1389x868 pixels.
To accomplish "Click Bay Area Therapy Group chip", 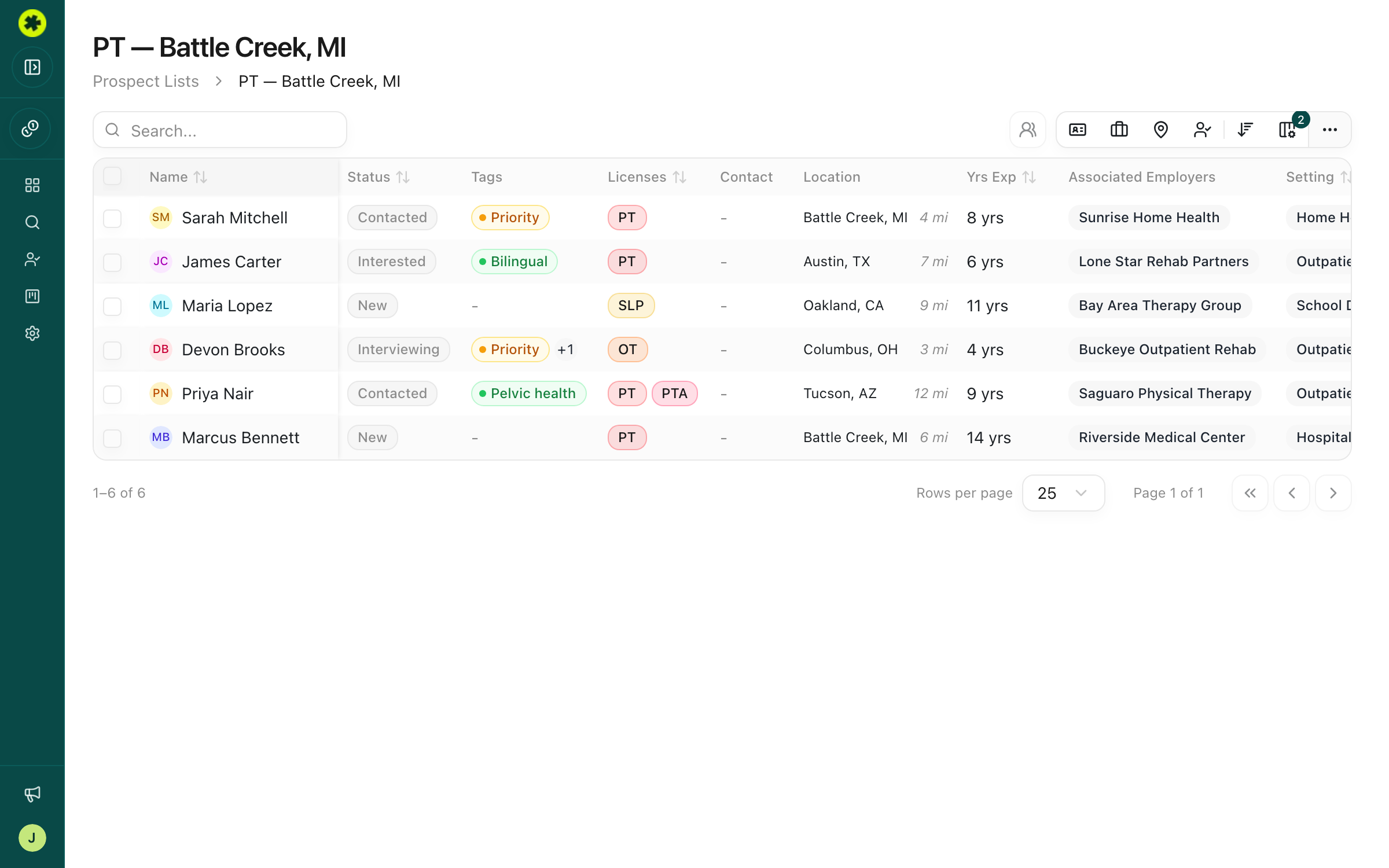I will click(1160, 306).
